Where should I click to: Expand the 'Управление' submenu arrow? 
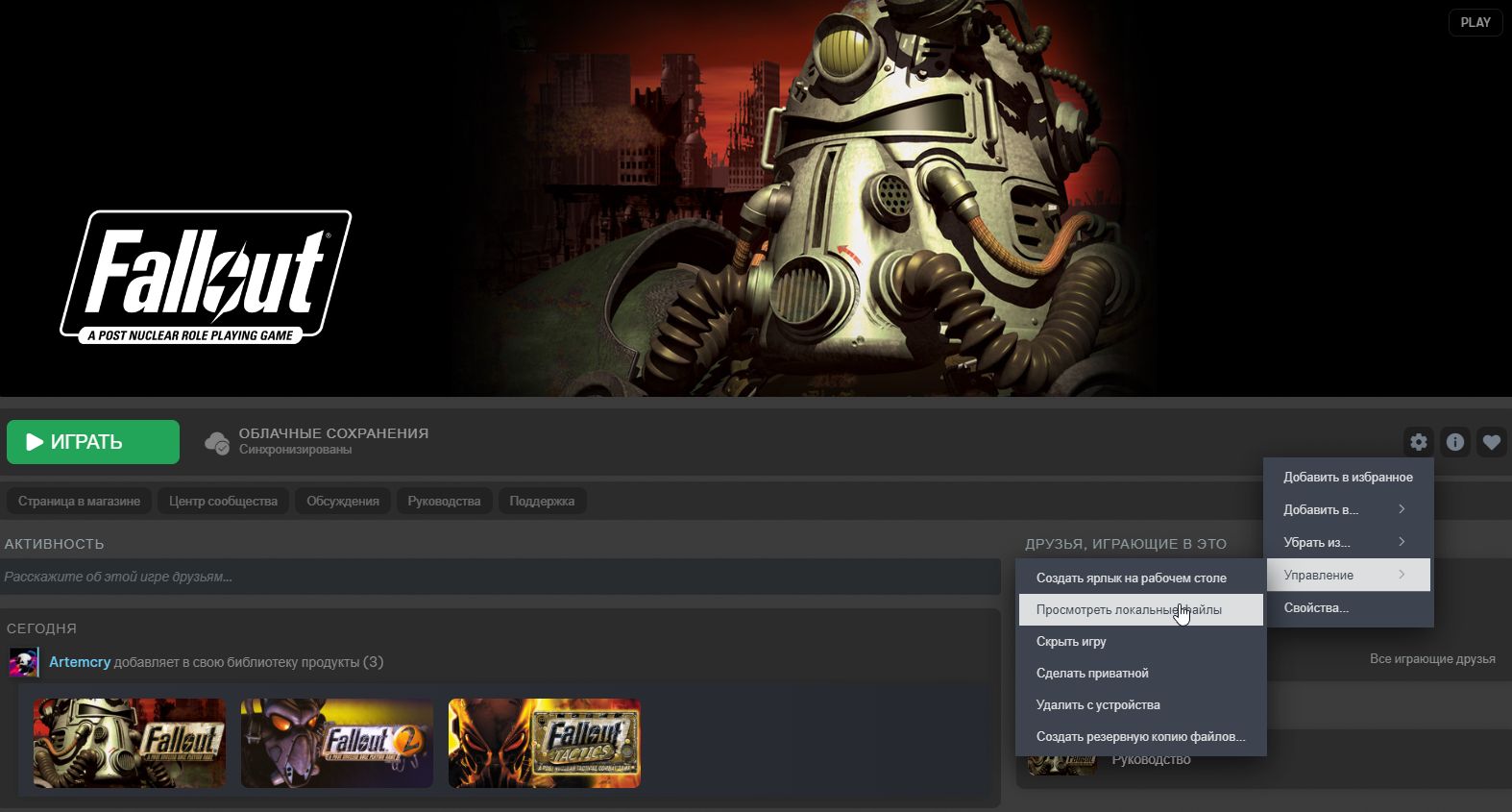pyautogui.click(x=1402, y=575)
